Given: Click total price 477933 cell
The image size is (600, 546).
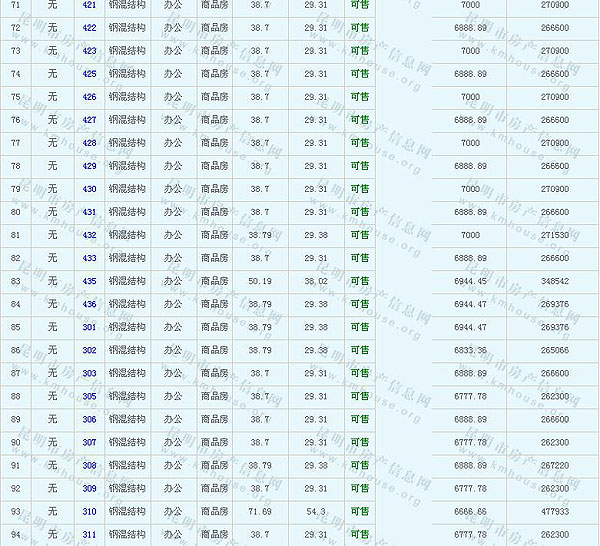Looking at the screenshot, I should click(x=554, y=511).
